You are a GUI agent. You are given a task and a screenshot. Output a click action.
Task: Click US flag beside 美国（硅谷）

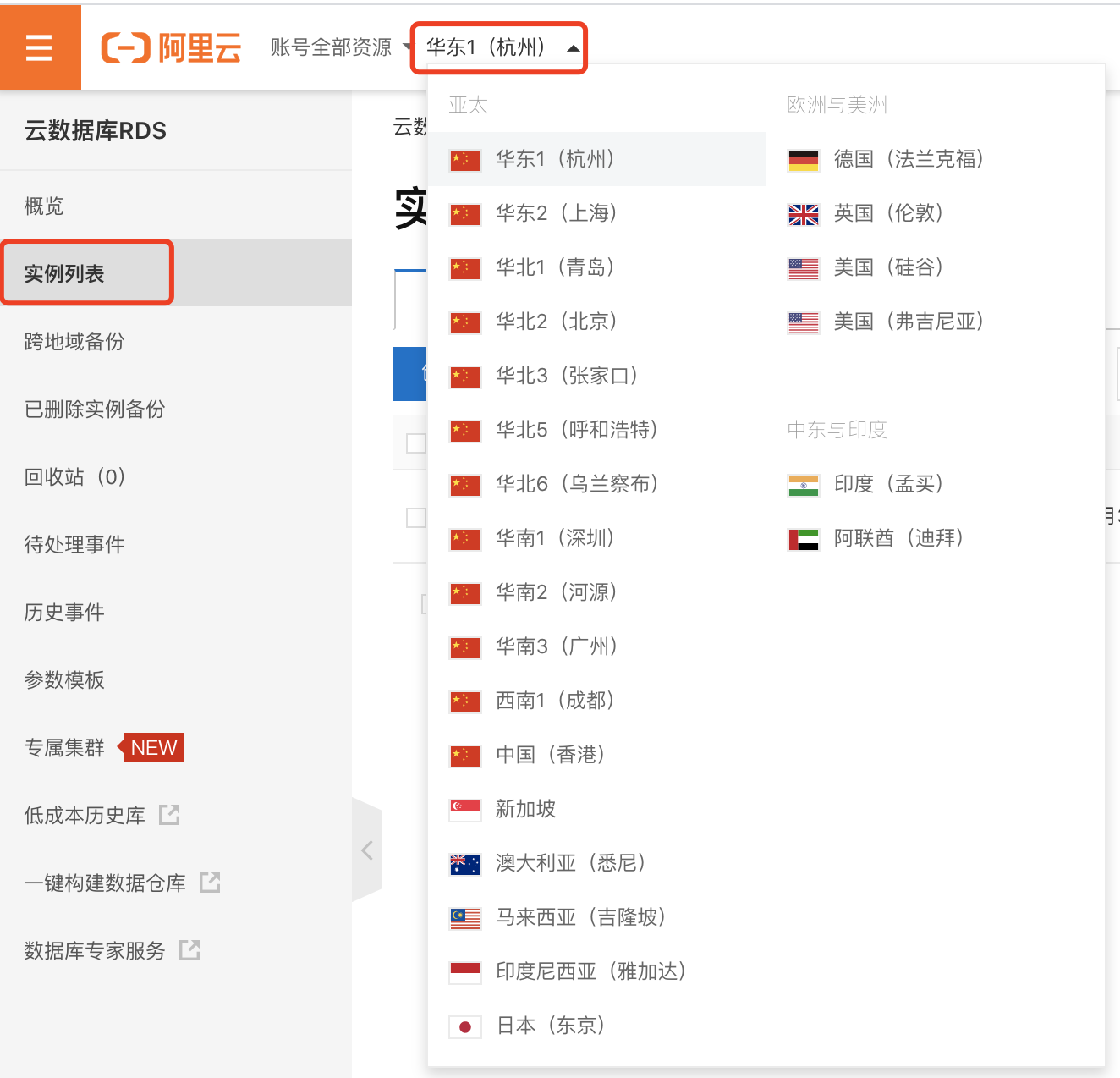pyautogui.click(x=804, y=269)
